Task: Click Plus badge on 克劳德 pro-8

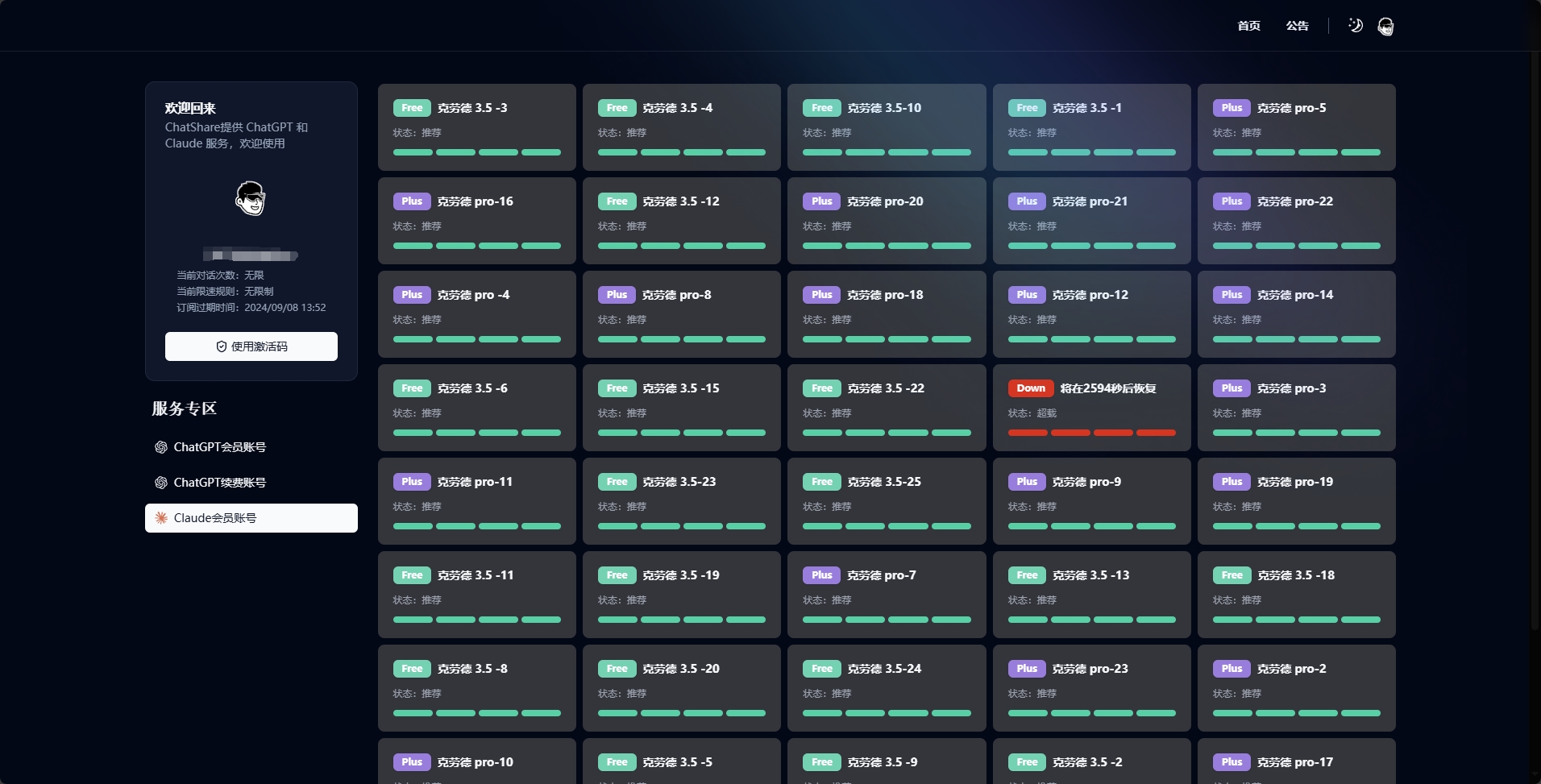Action: 617,295
